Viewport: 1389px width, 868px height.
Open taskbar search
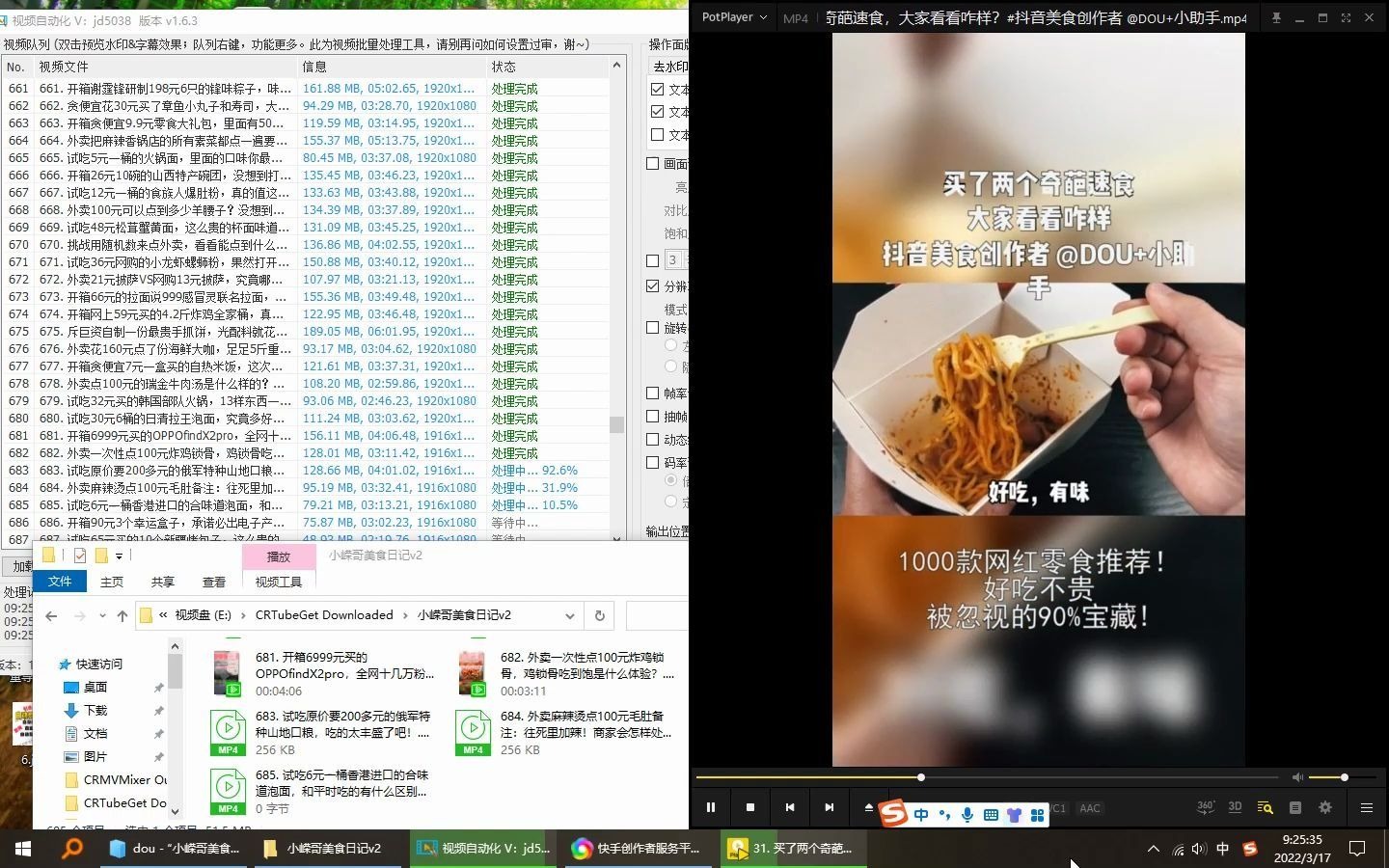pos(71,849)
